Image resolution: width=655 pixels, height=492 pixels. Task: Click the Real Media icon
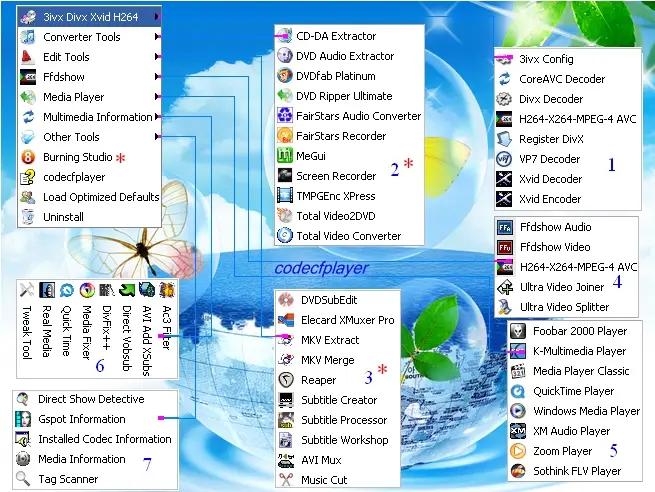(47, 289)
